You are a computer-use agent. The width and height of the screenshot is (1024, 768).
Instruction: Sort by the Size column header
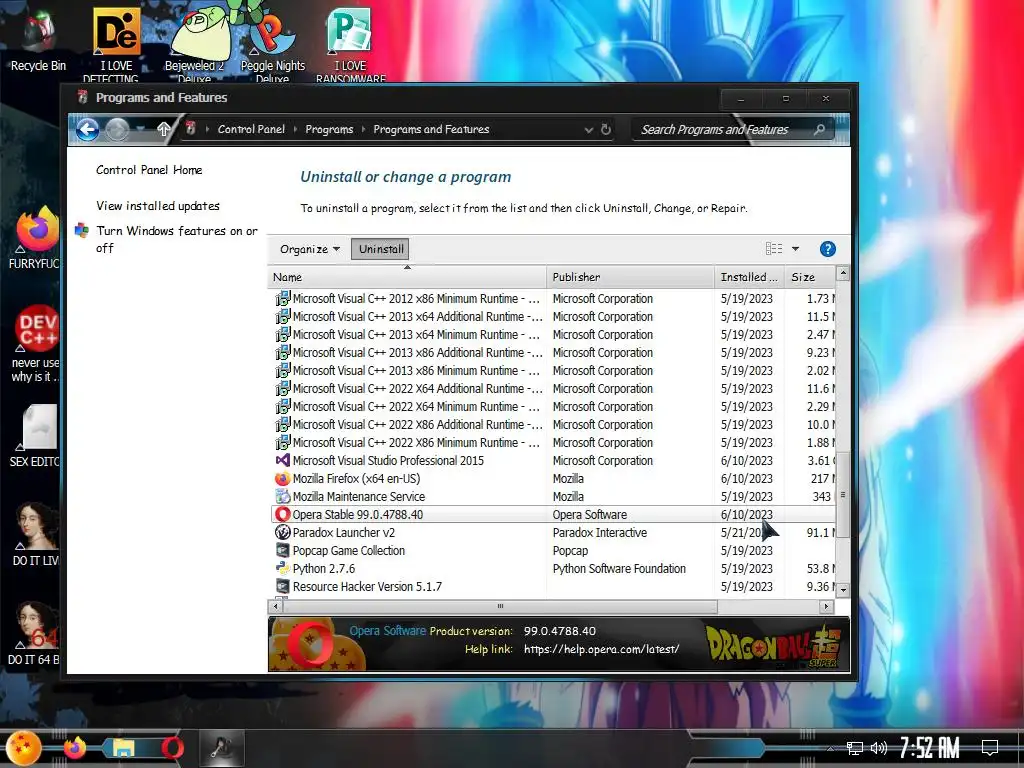coord(810,277)
